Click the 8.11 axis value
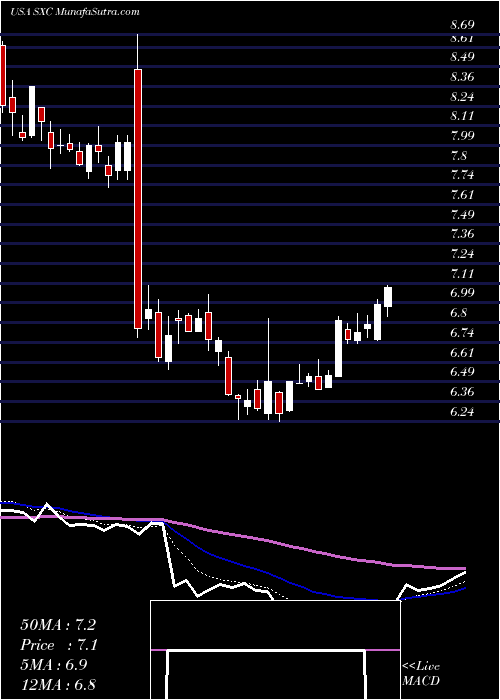 (x=462, y=116)
